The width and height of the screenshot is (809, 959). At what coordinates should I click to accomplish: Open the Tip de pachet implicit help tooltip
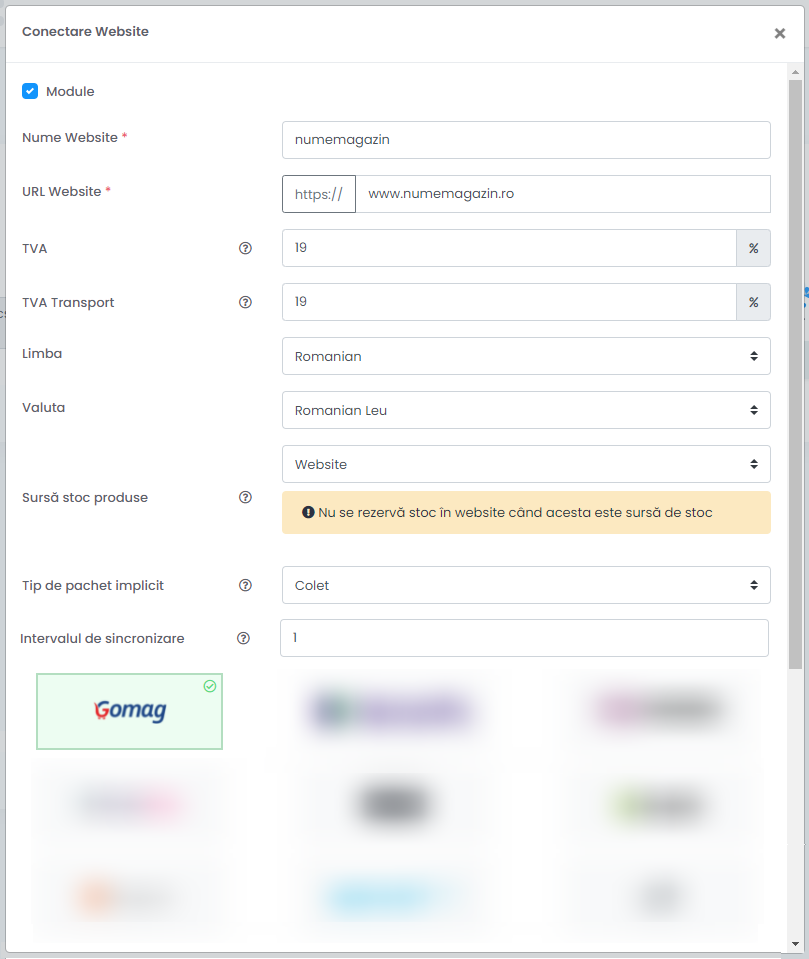click(x=245, y=585)
